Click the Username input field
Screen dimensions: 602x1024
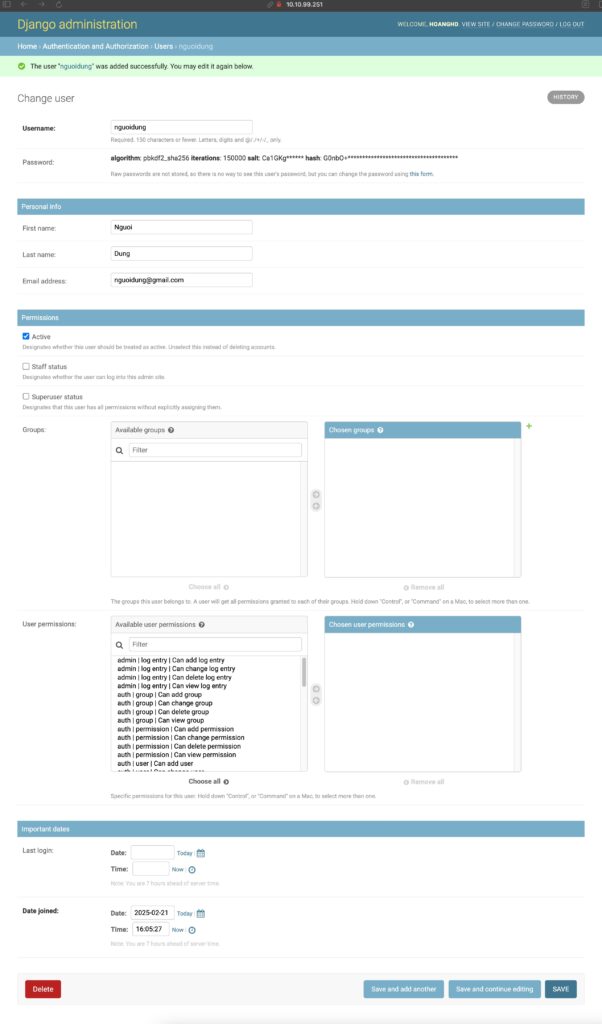pyautogui.click(x=182, y=127)
